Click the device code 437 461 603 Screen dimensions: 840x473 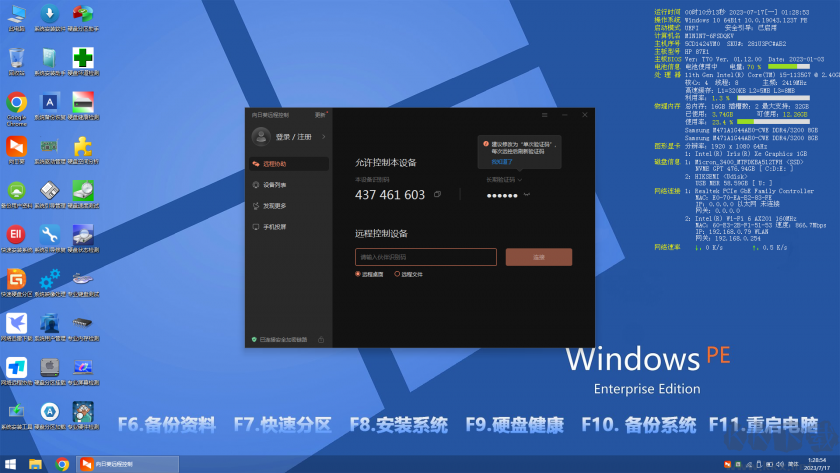point(389,195)
